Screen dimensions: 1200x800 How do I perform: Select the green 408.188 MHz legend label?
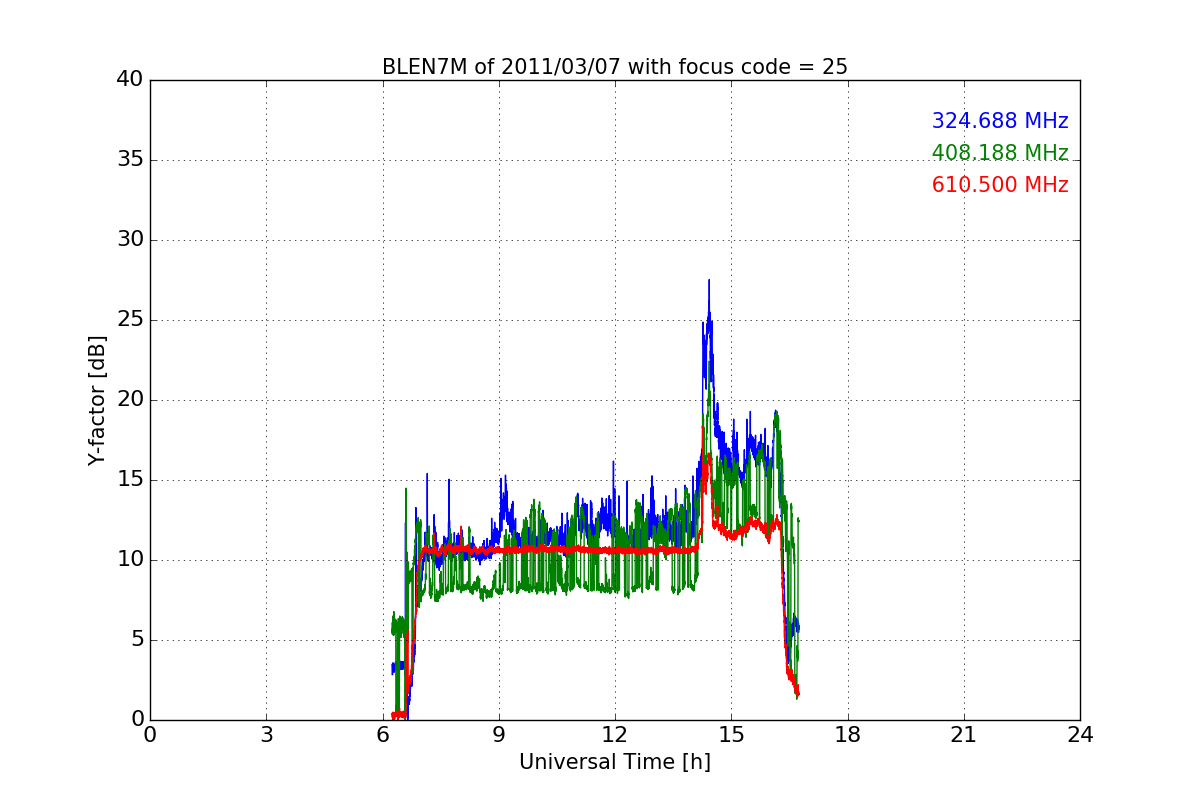(x=1000, y=153)
